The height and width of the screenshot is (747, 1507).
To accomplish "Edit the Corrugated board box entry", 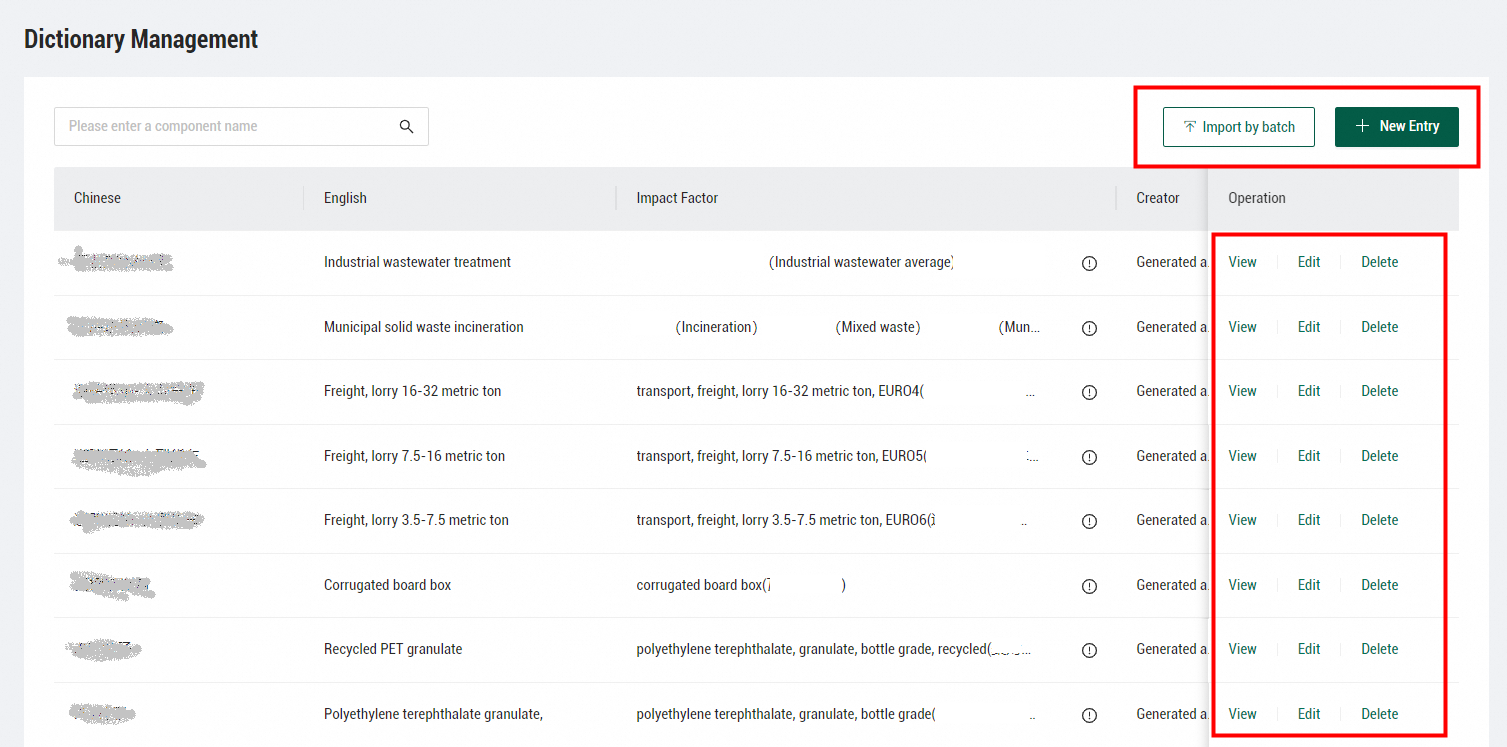I will 1309,585.
